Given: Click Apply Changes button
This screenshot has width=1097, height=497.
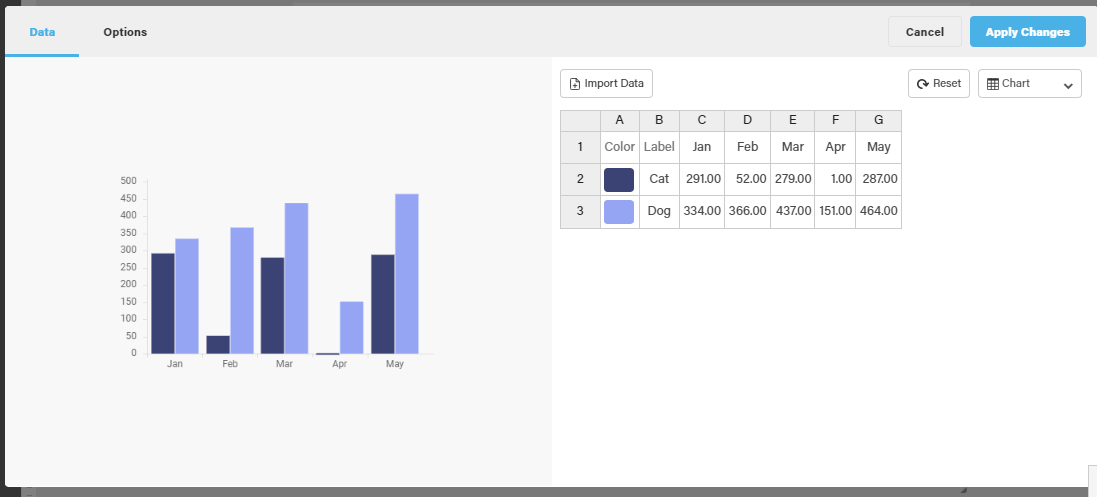Looking at the screenshot, I should tap(1028, 32).
